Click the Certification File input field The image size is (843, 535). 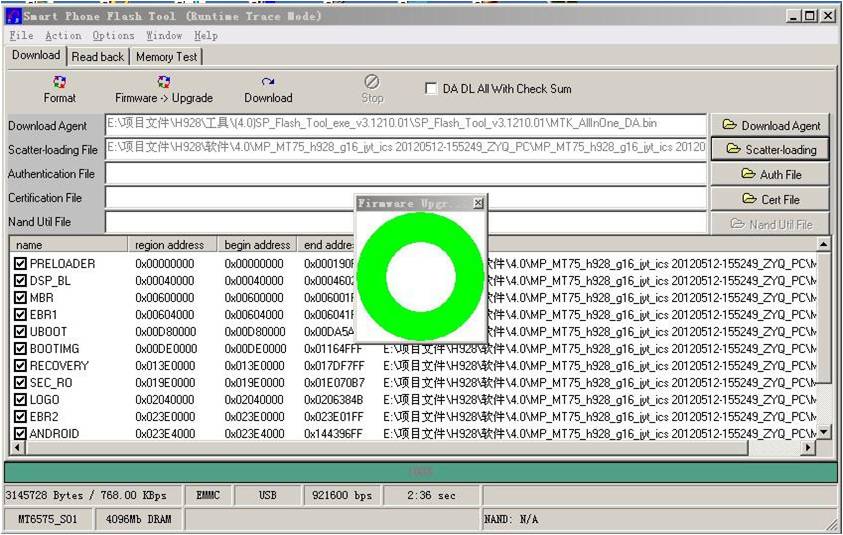point(406,198)
